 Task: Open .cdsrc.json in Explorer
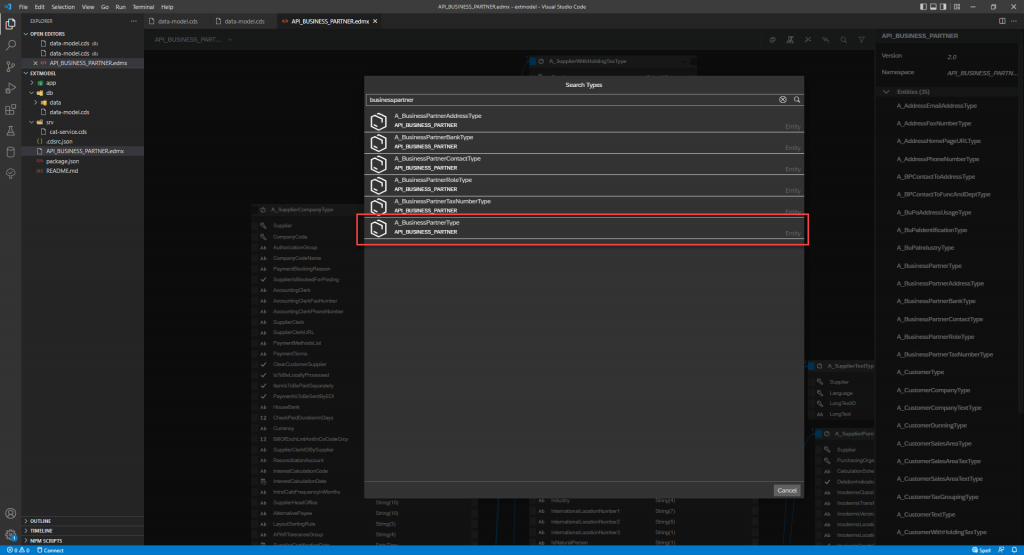tap(59, 142)
